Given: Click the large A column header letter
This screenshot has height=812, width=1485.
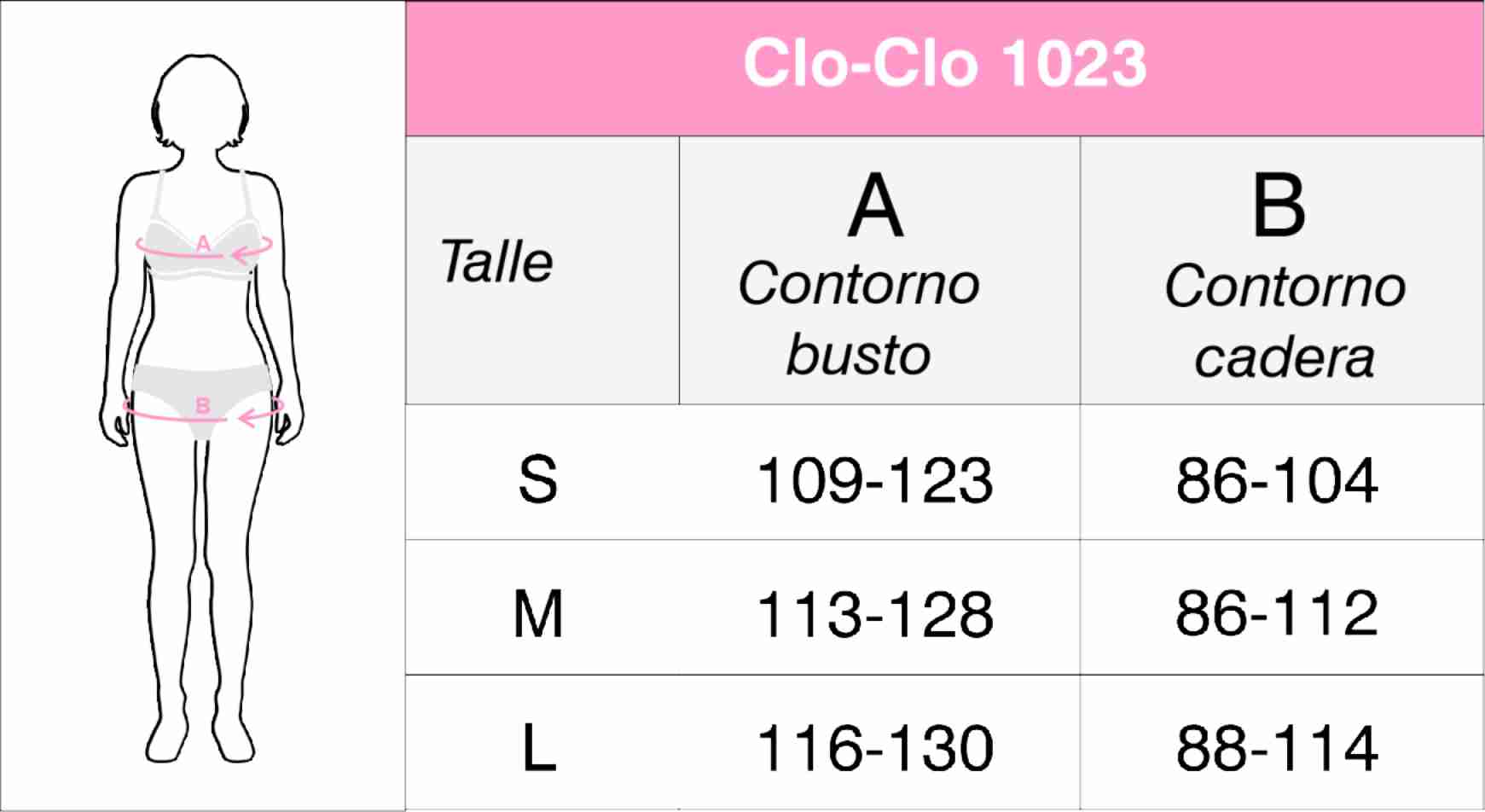Looking at the screenshot, I should 875,206.
